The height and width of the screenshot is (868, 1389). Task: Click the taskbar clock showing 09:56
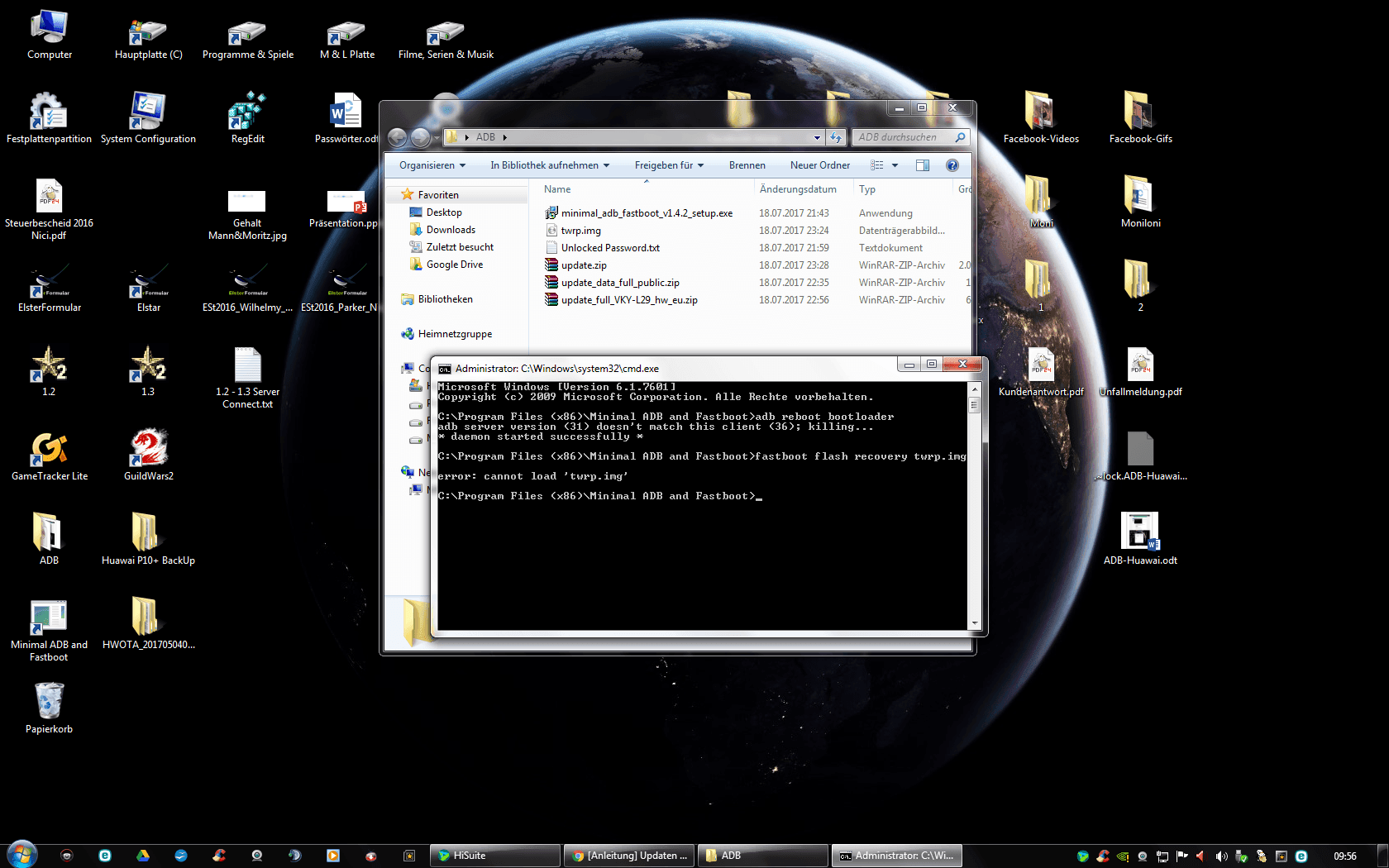(x=1344, y=856)
